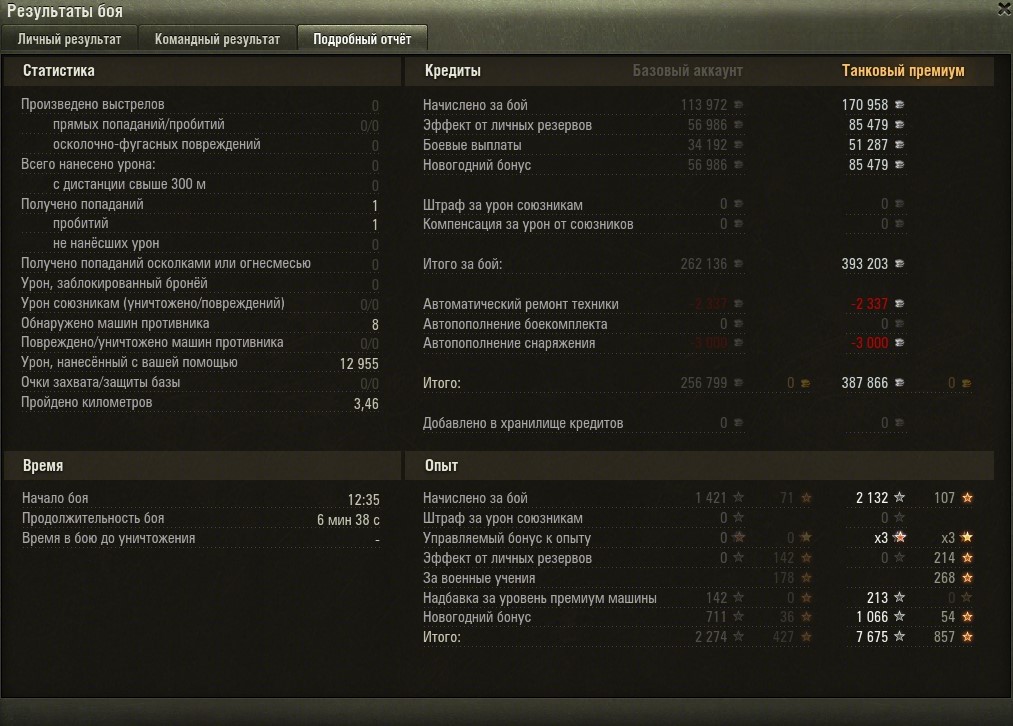Click Автопополнение снаряжения label

click(509, 343)
